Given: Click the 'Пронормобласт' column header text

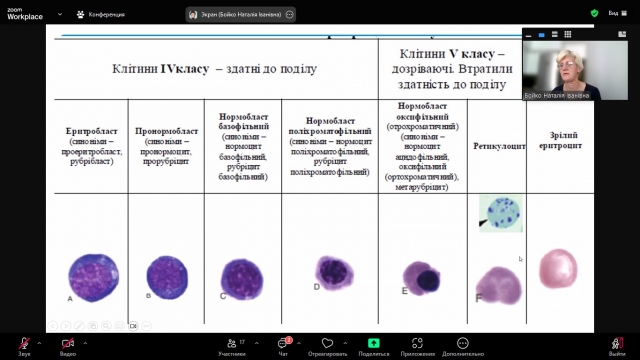Looking at the screenshot, I should (167, 131).
